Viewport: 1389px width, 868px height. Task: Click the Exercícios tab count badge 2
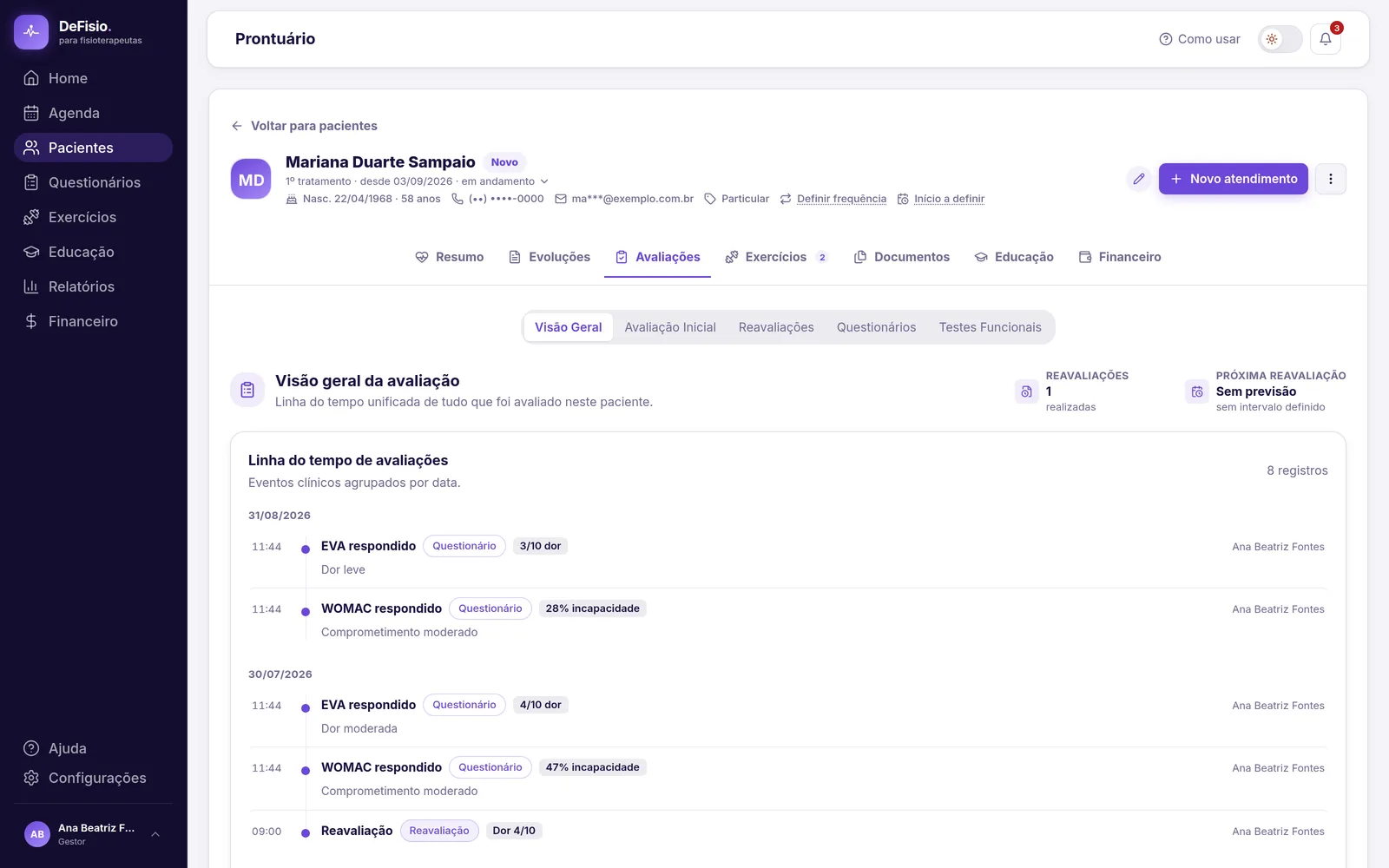(x=822, y=257)
